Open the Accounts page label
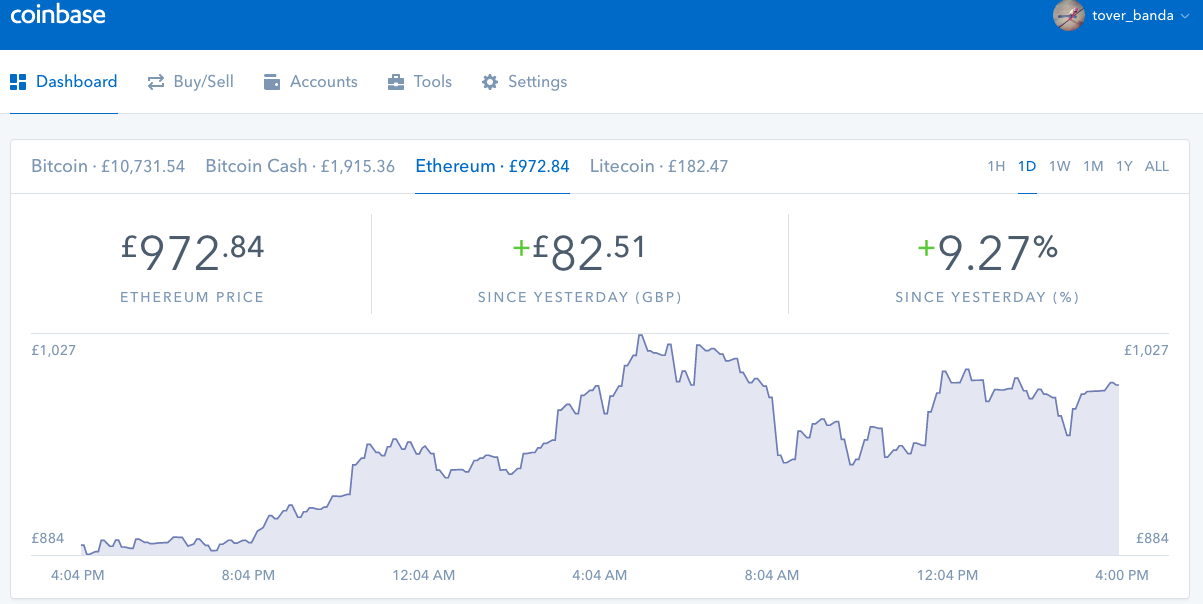1203x604 pixels. tap(324, 82)
